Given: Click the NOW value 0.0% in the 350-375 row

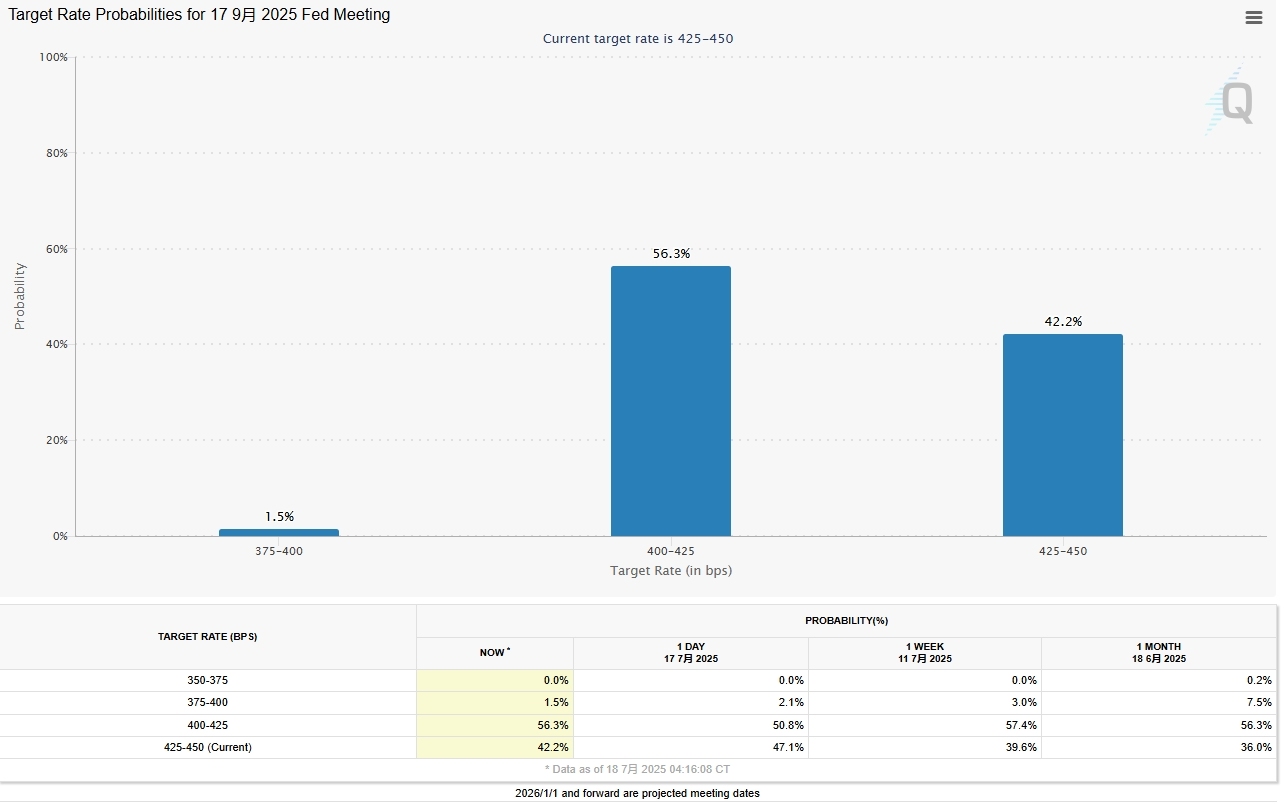Looking at the screenshot, I should click(x=556, y=680).
